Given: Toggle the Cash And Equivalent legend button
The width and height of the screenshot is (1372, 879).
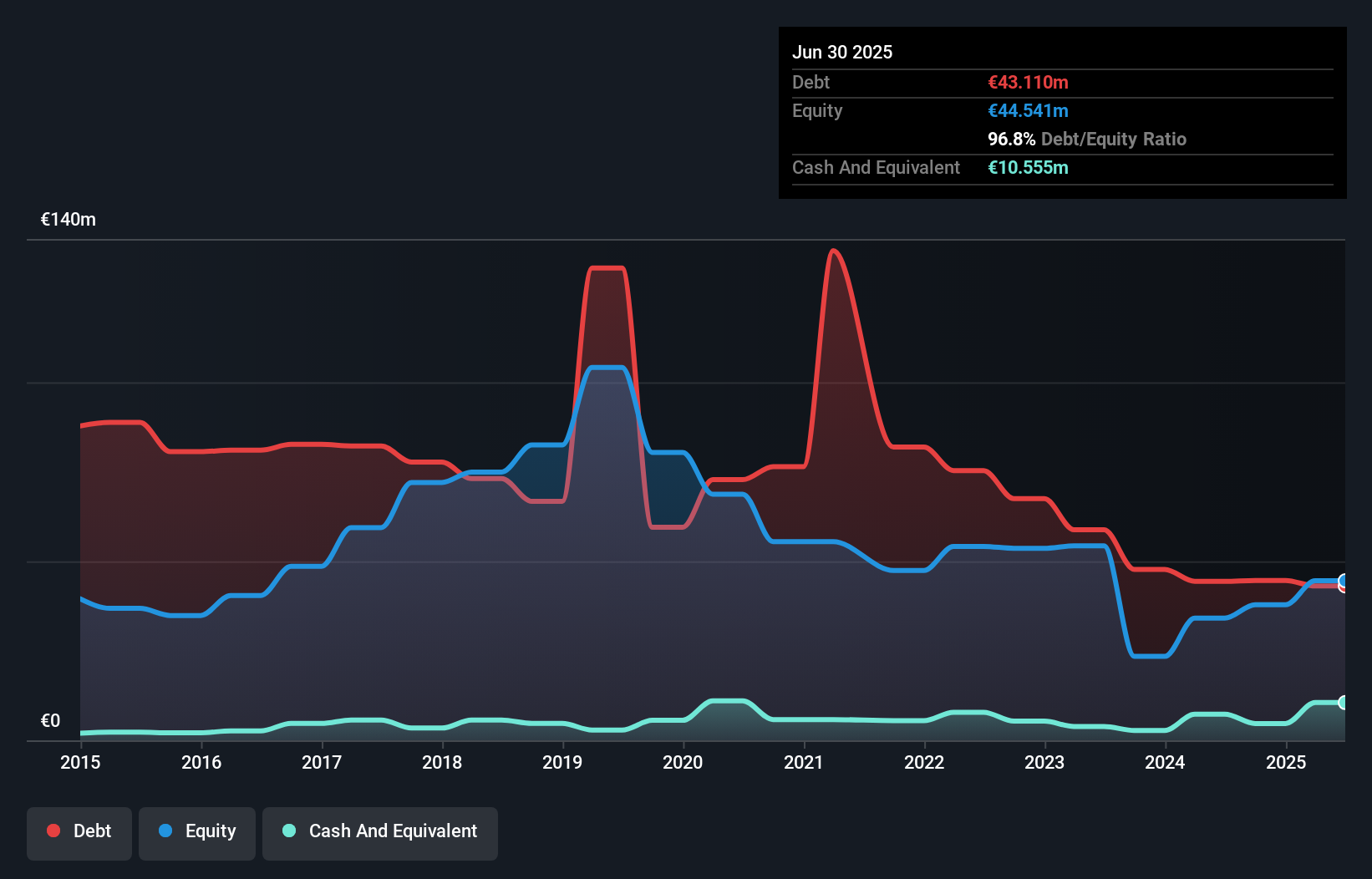Looking at the screenshot, I should (380, 832).
